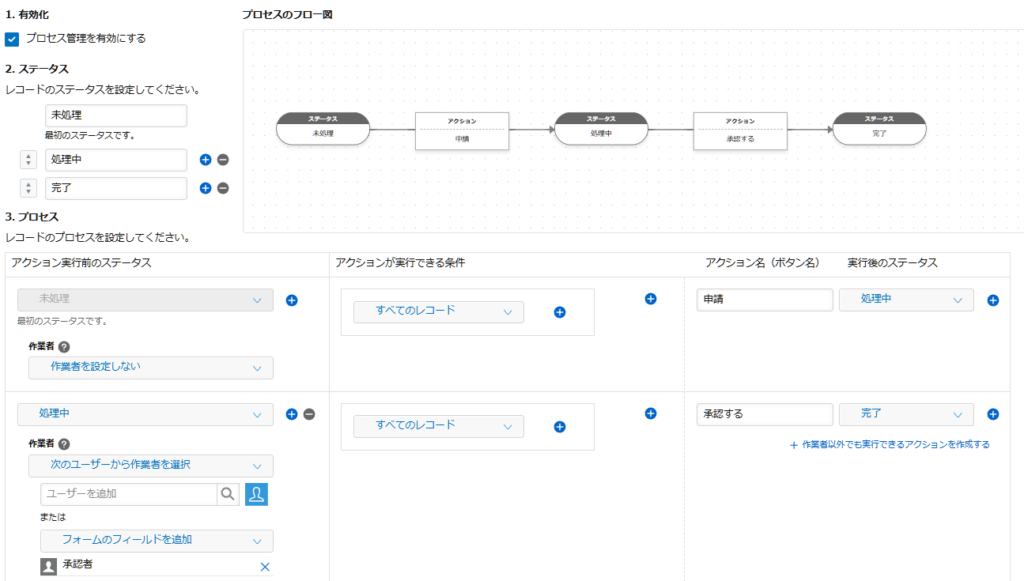The height and width of the screenshot is (581, 1024).
Task: Click reorder stepper beside 完了 status
Action: coord(30,188)
